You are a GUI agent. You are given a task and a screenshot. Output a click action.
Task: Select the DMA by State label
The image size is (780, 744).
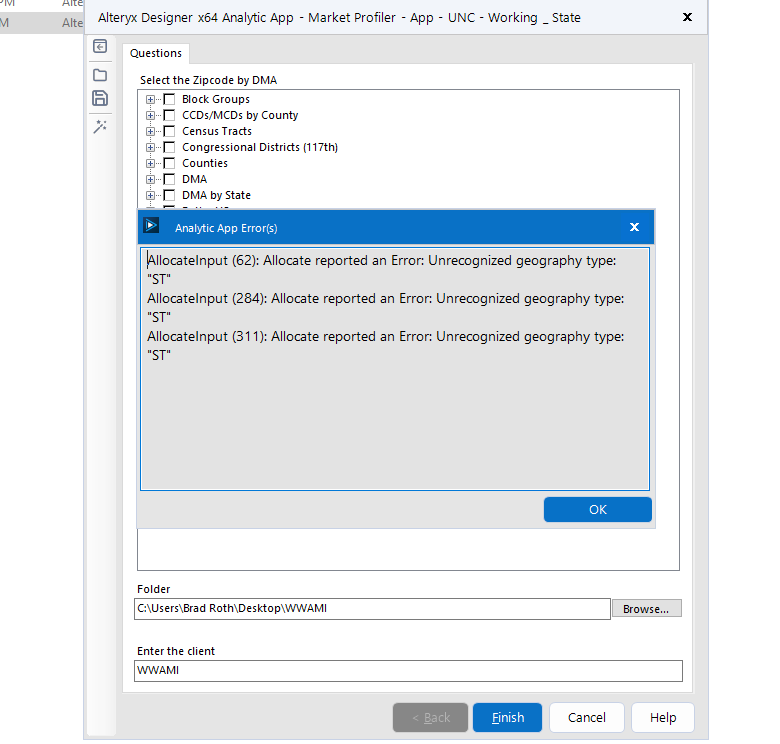point(216,195)
